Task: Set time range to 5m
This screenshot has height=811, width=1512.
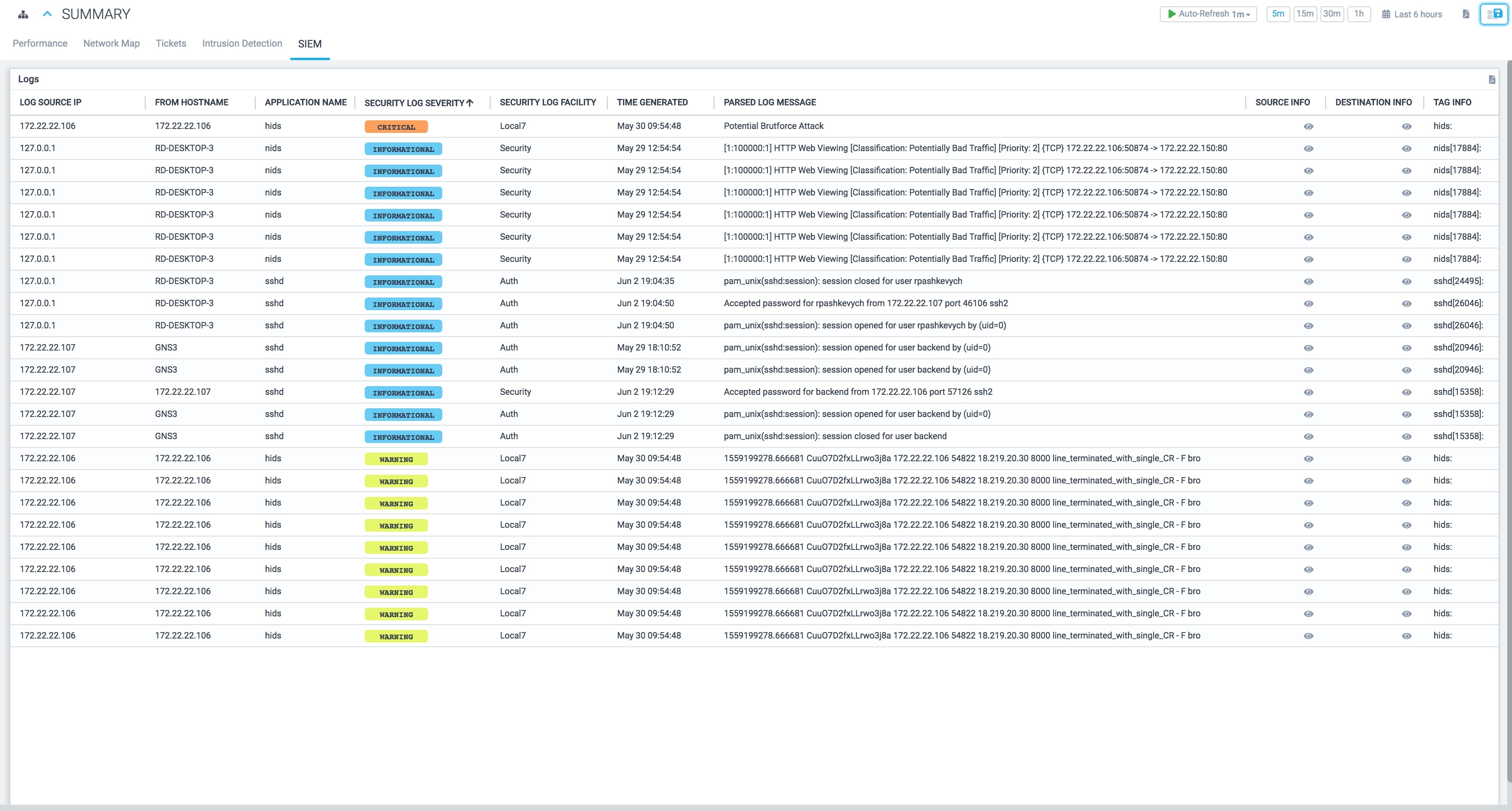Action: [x=1278, y=14]
